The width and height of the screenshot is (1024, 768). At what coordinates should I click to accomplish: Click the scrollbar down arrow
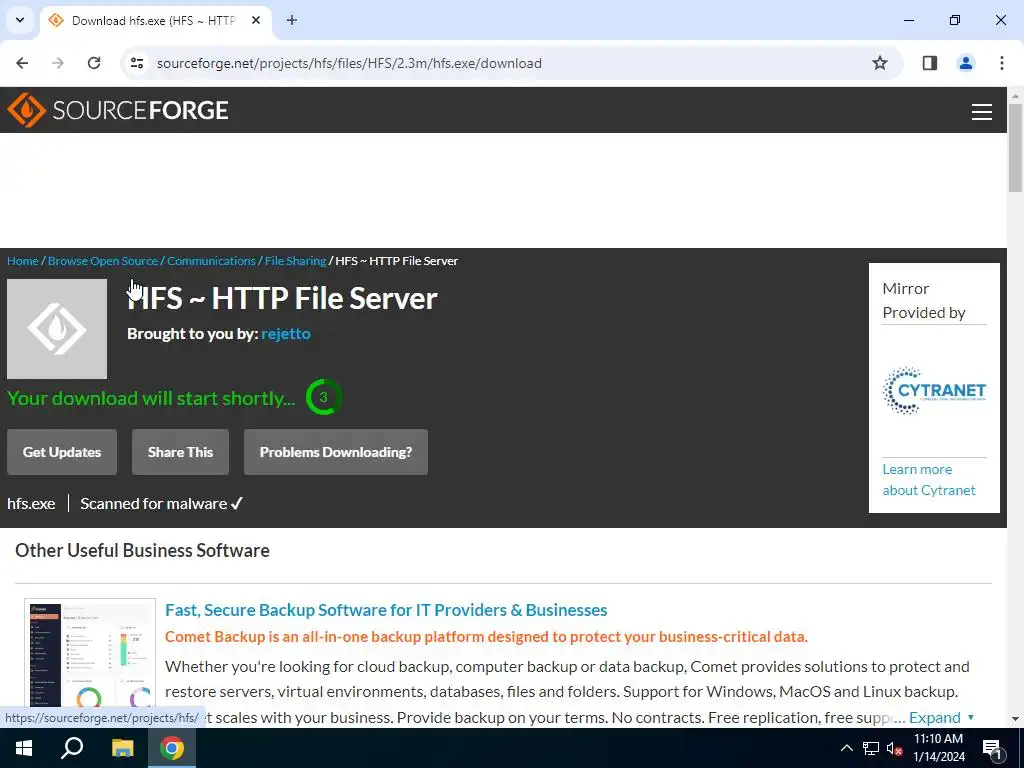(x=1016, y=718)
